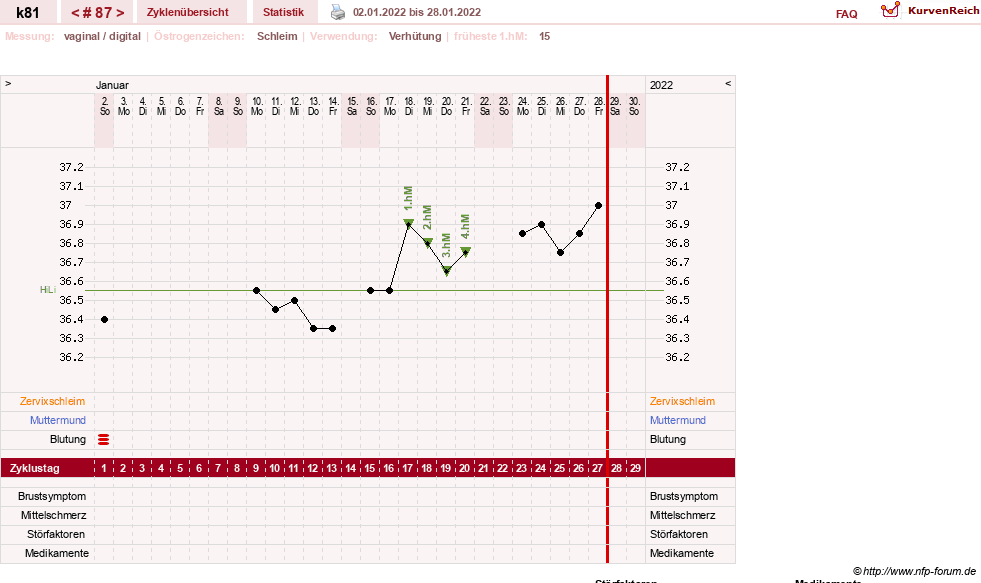Click the left 37.2 axis label

(x=71, y=167)
